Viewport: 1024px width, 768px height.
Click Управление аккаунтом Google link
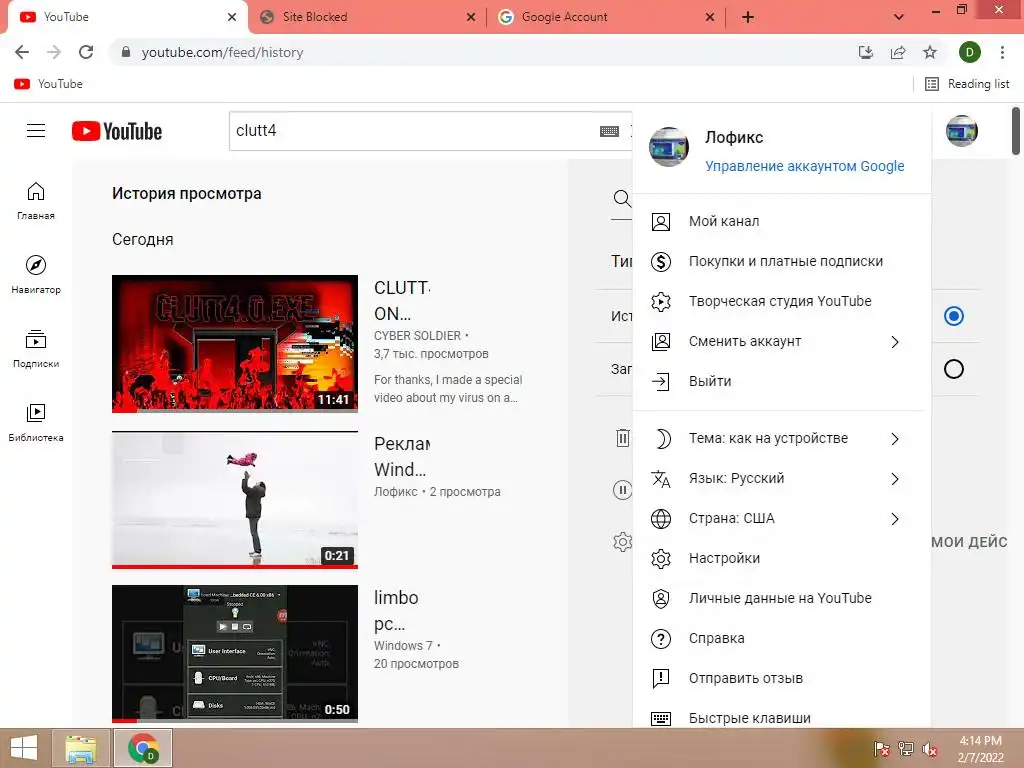[804, 166]
